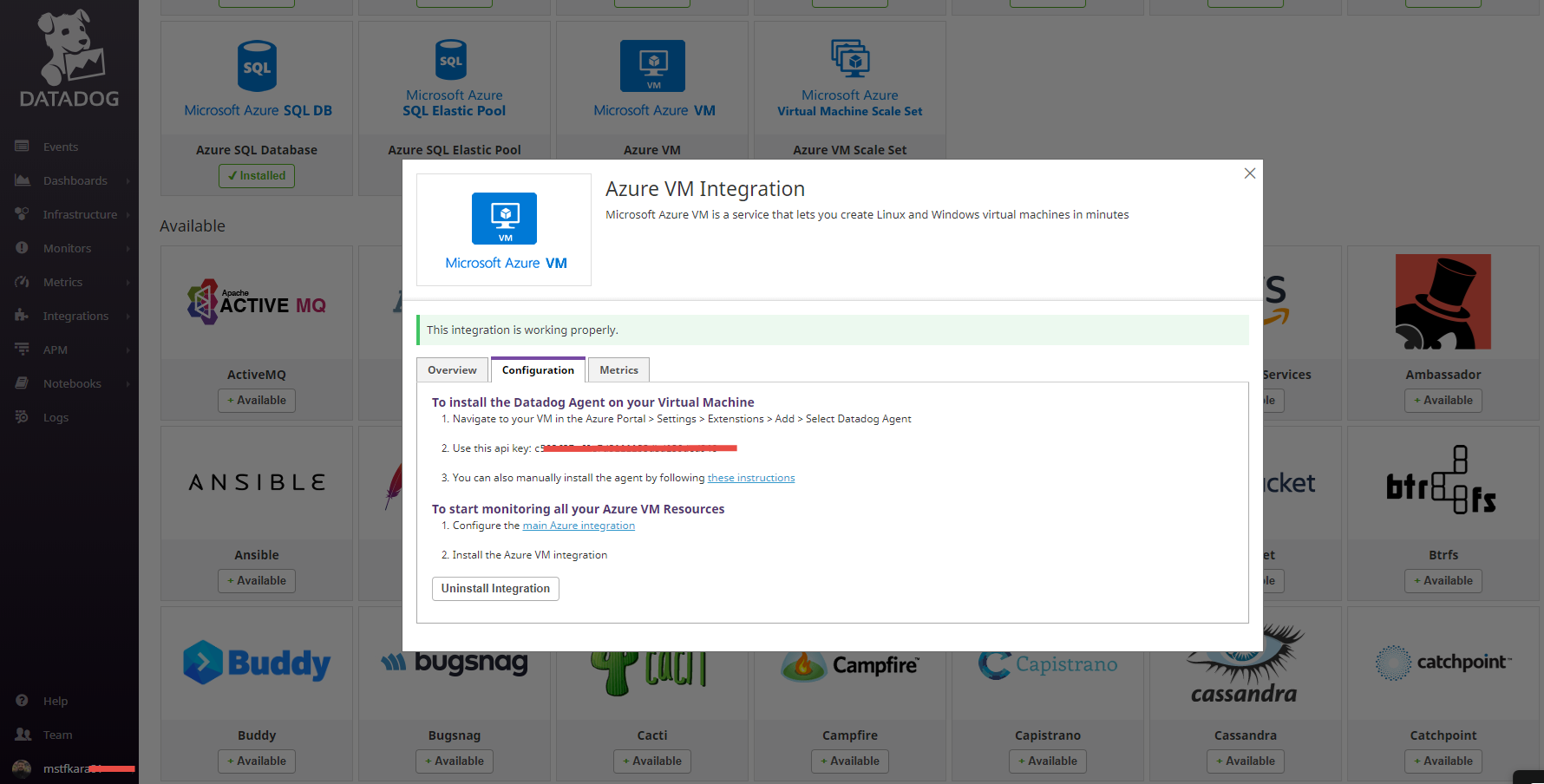
Task: Click the APM sidebar icon
Action: click(x=23, y=350)
